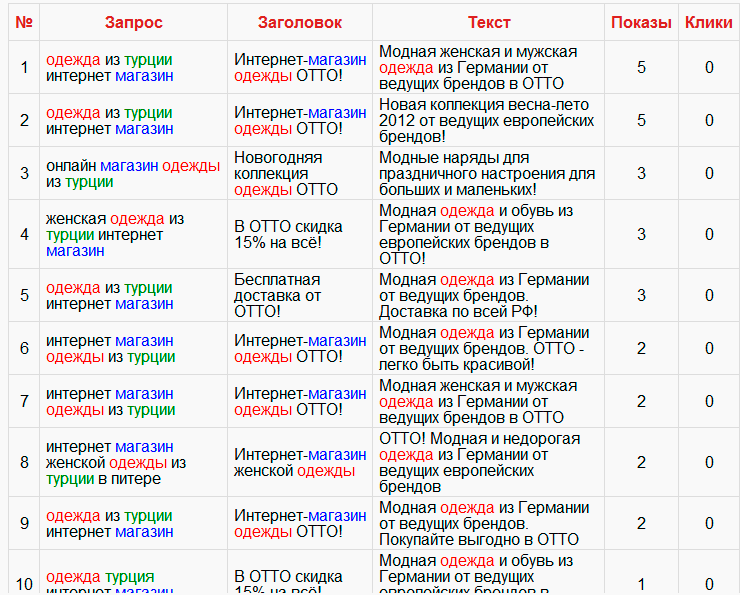Click Клики value 0 in row 7
Viewport: 740px width, 595px height.
[709, 401]
